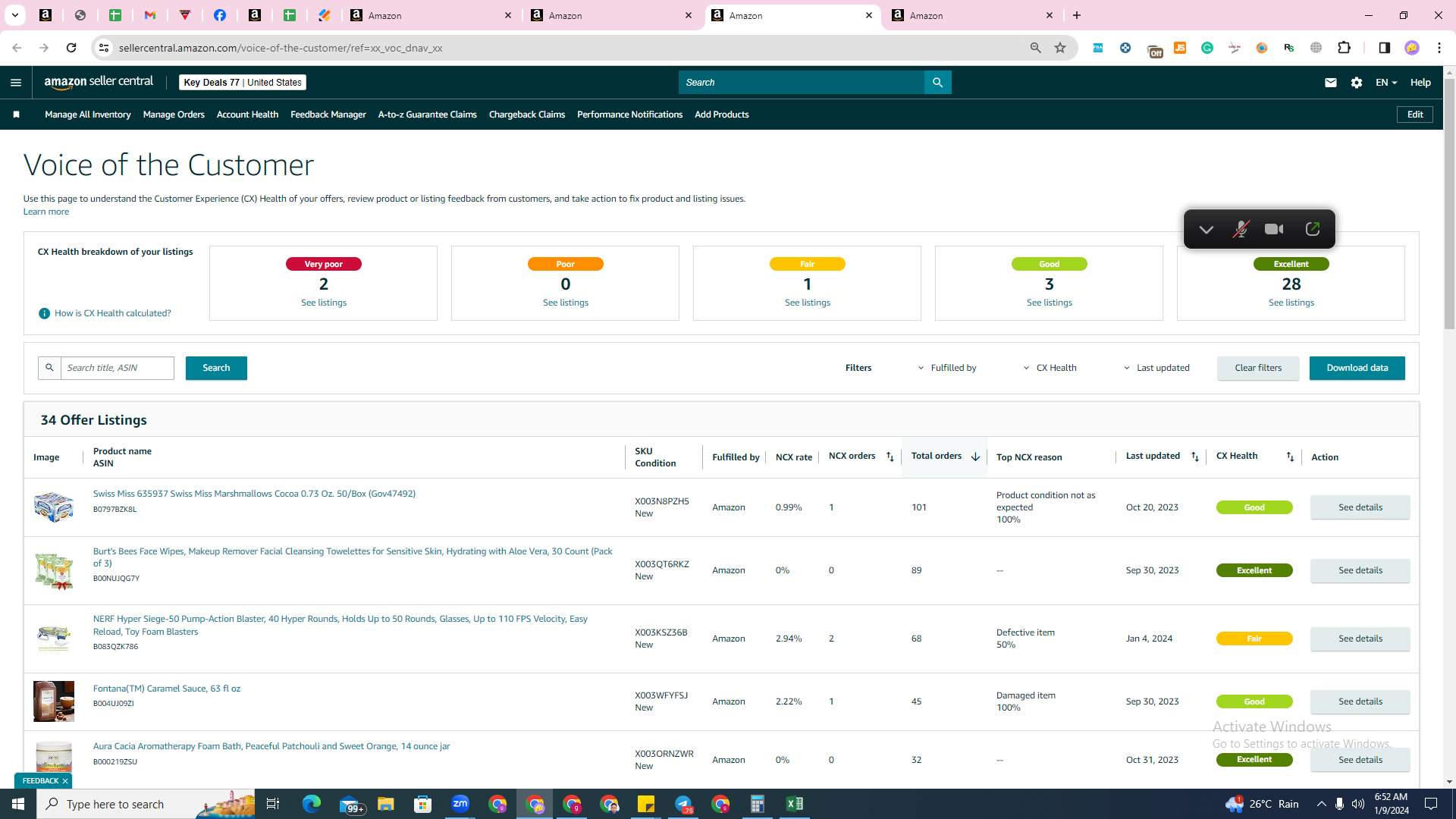Sort by CX Health column arrows
This screenshot has height=819, width=1456.
[x=1290, y=457]
